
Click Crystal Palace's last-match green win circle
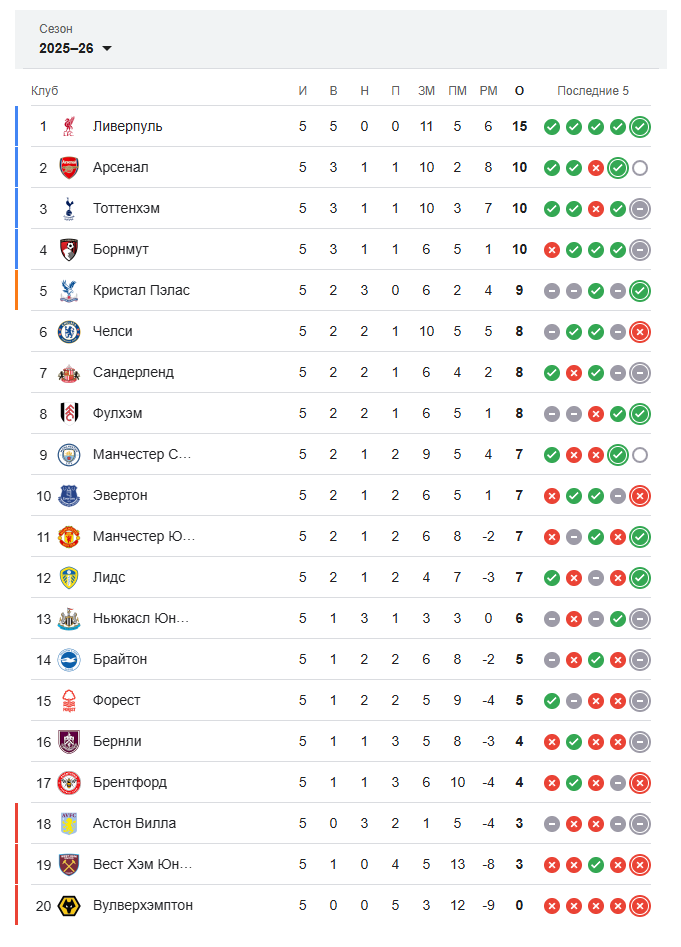click(x=640, y=291)
